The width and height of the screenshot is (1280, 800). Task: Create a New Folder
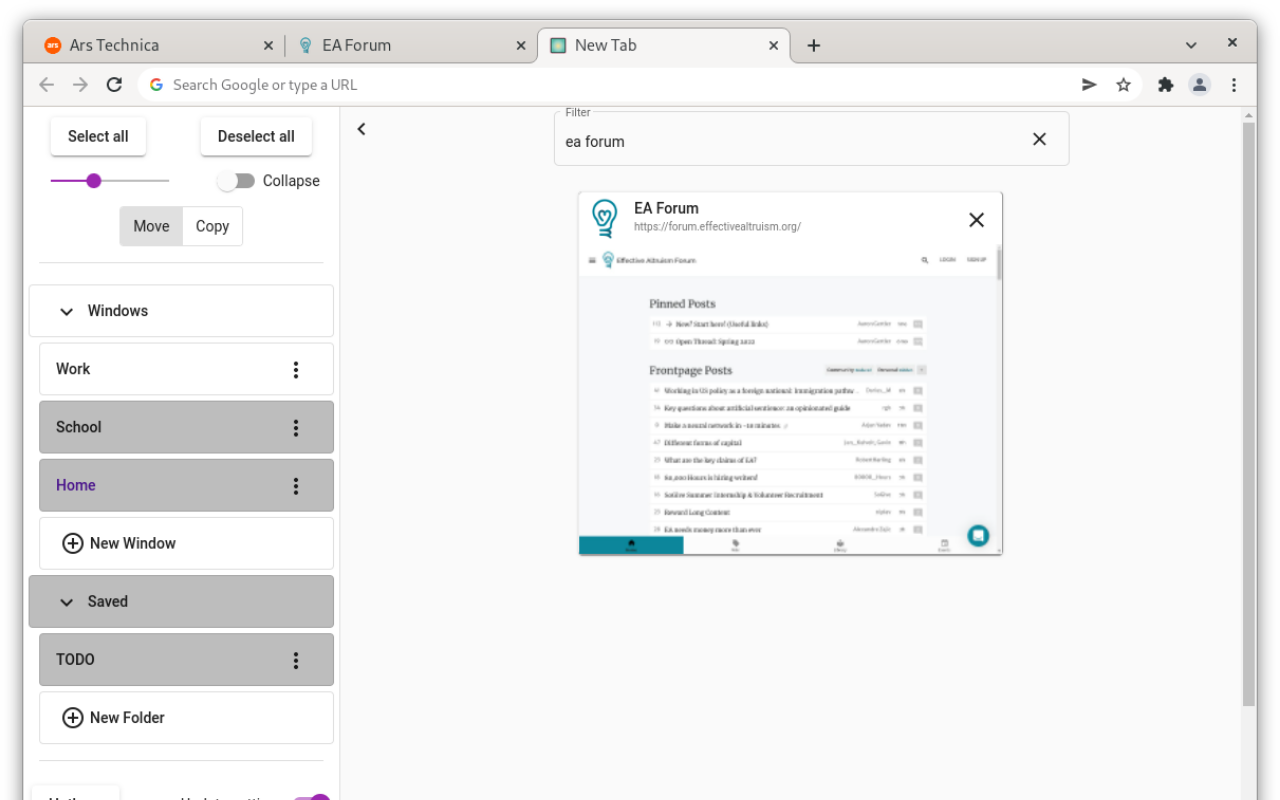[186, 718]
